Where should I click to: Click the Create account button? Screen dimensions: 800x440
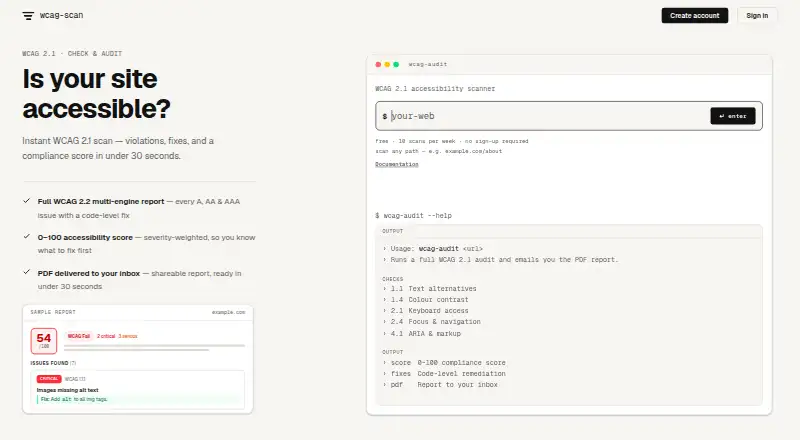pos(694,16)
